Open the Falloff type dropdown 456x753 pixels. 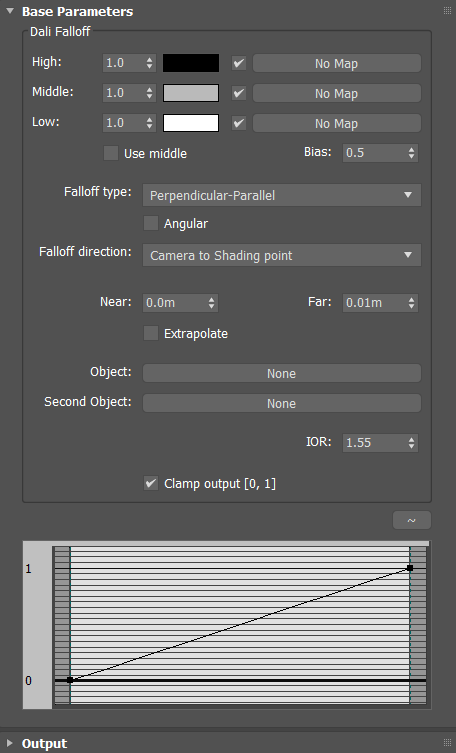[282, 195]
